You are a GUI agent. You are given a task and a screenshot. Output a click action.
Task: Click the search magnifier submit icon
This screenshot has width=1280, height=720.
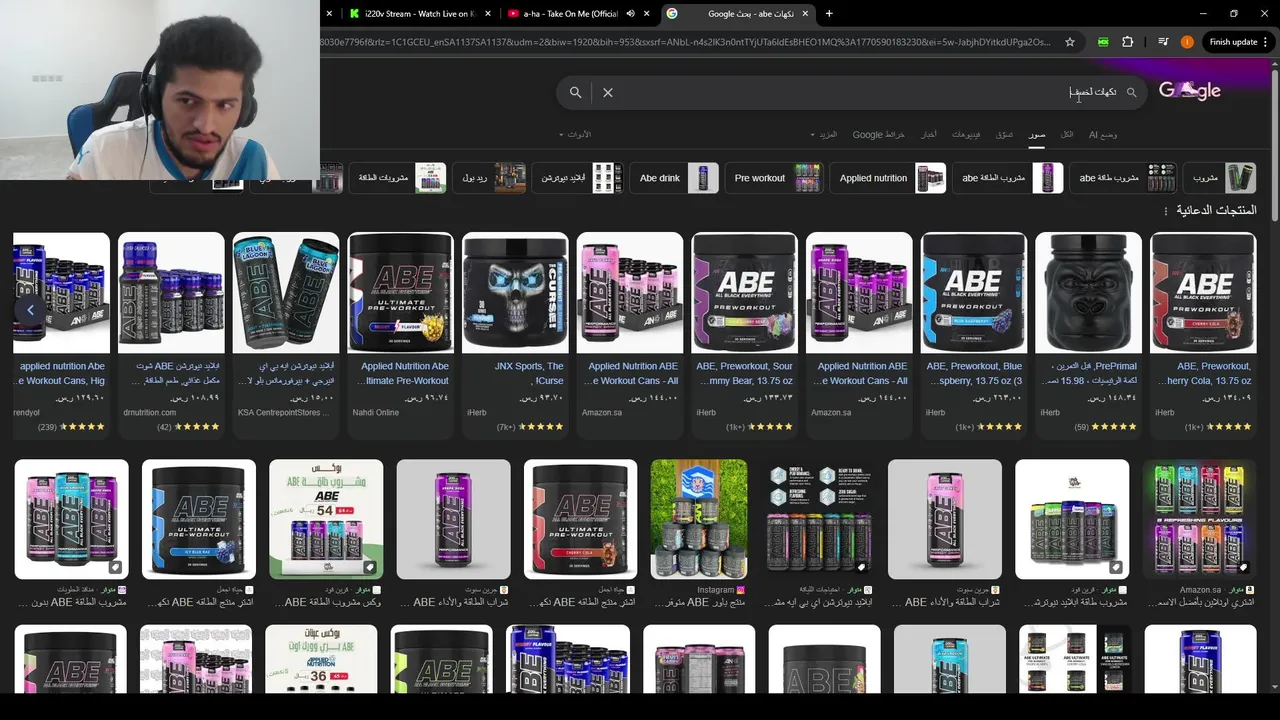575,92
